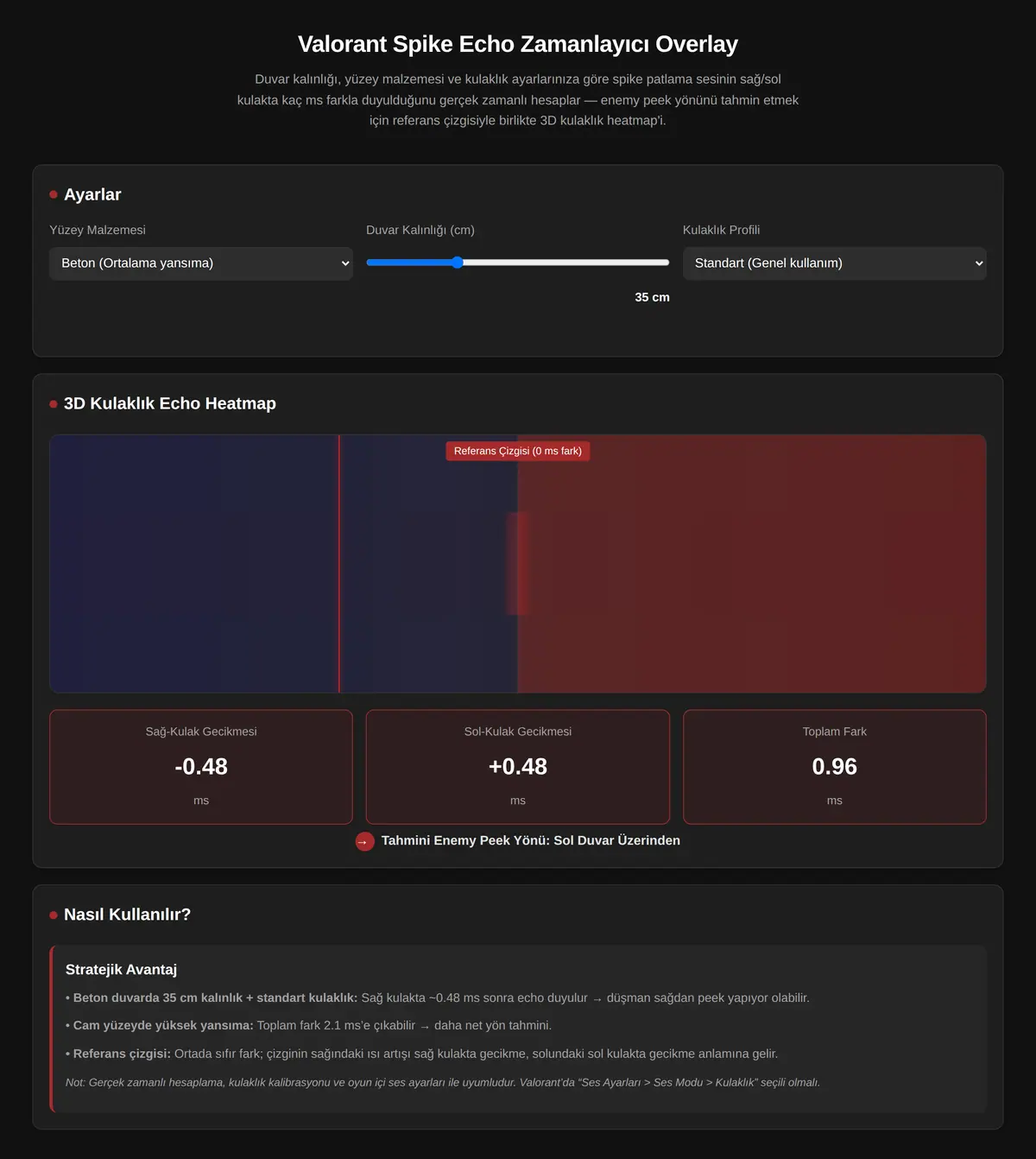Viewport: 1036px width, 1159px height.
Task: Click the red vertical reference line in heatmap
Action: [339, 563]
